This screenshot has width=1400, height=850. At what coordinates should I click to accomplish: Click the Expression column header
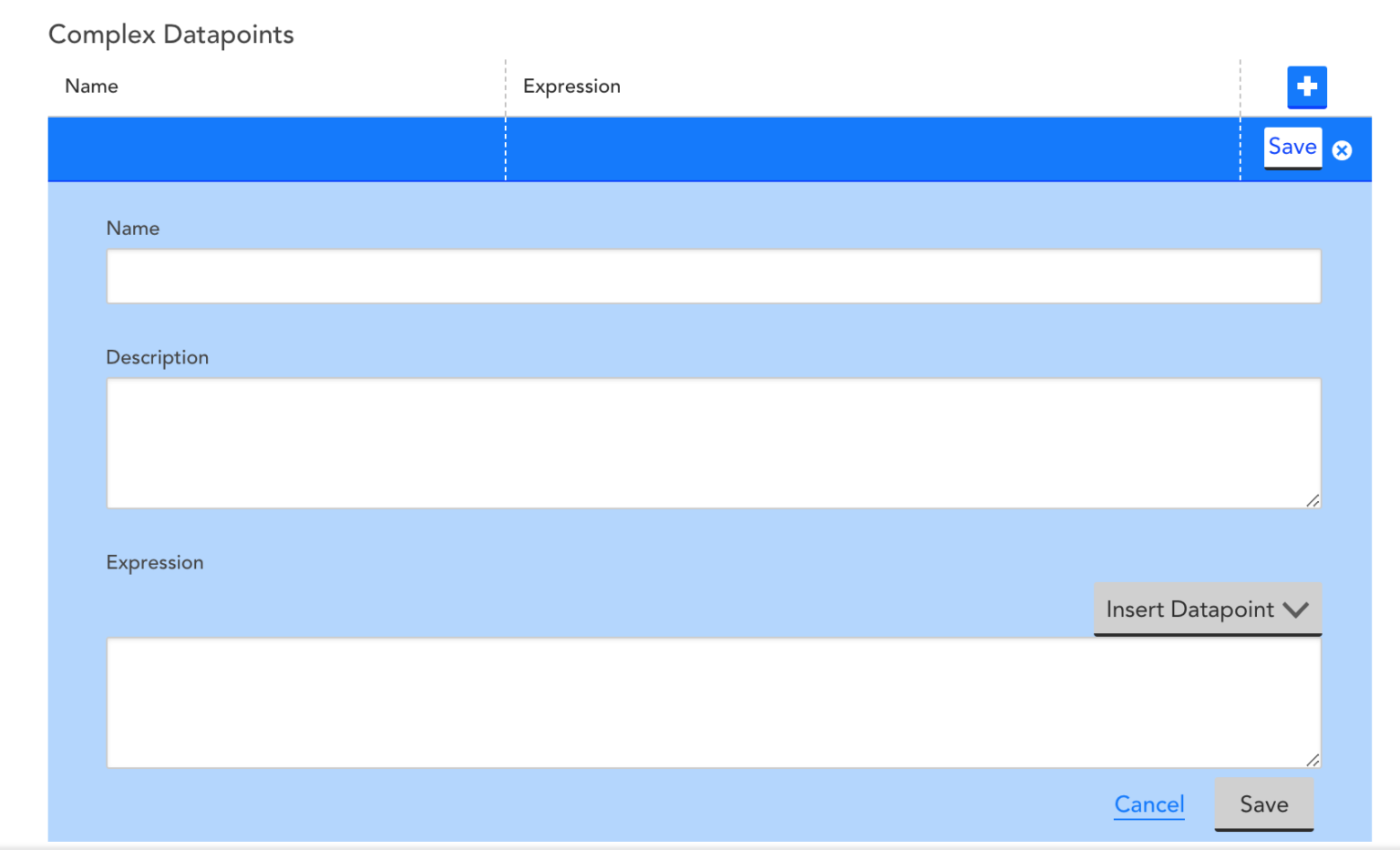[571, 87]
